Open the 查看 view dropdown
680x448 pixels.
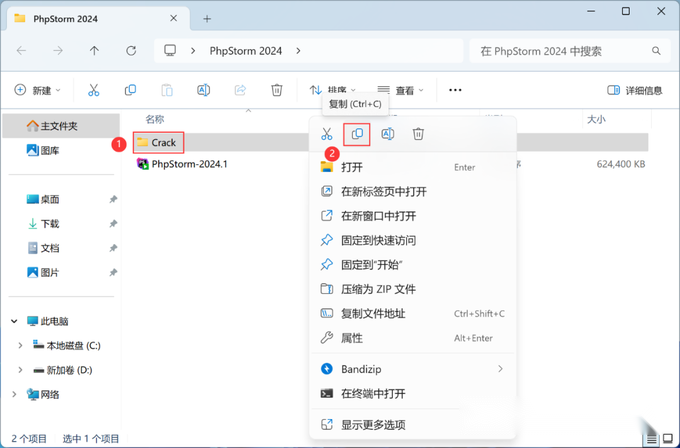pyautogui.click(x=400, y=90)
